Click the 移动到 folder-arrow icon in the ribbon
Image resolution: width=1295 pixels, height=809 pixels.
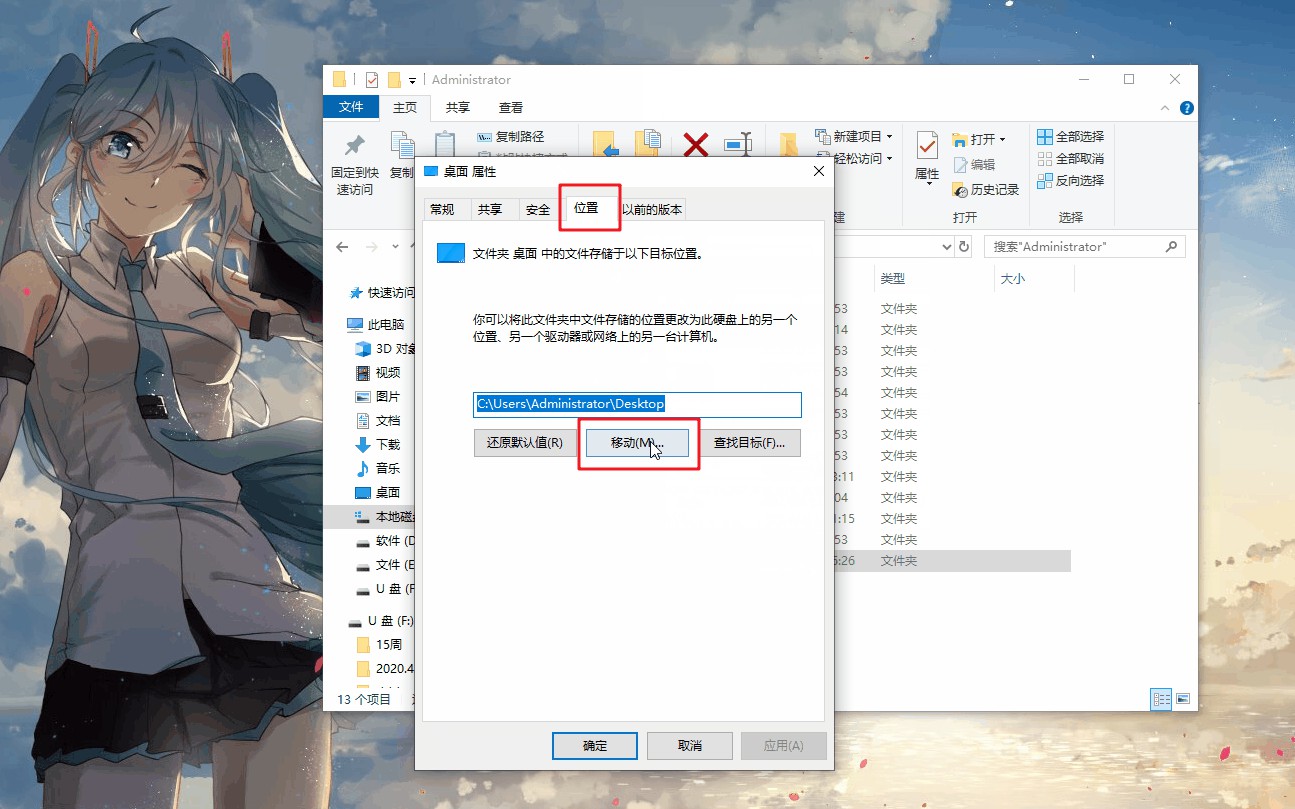pos(605,145)
